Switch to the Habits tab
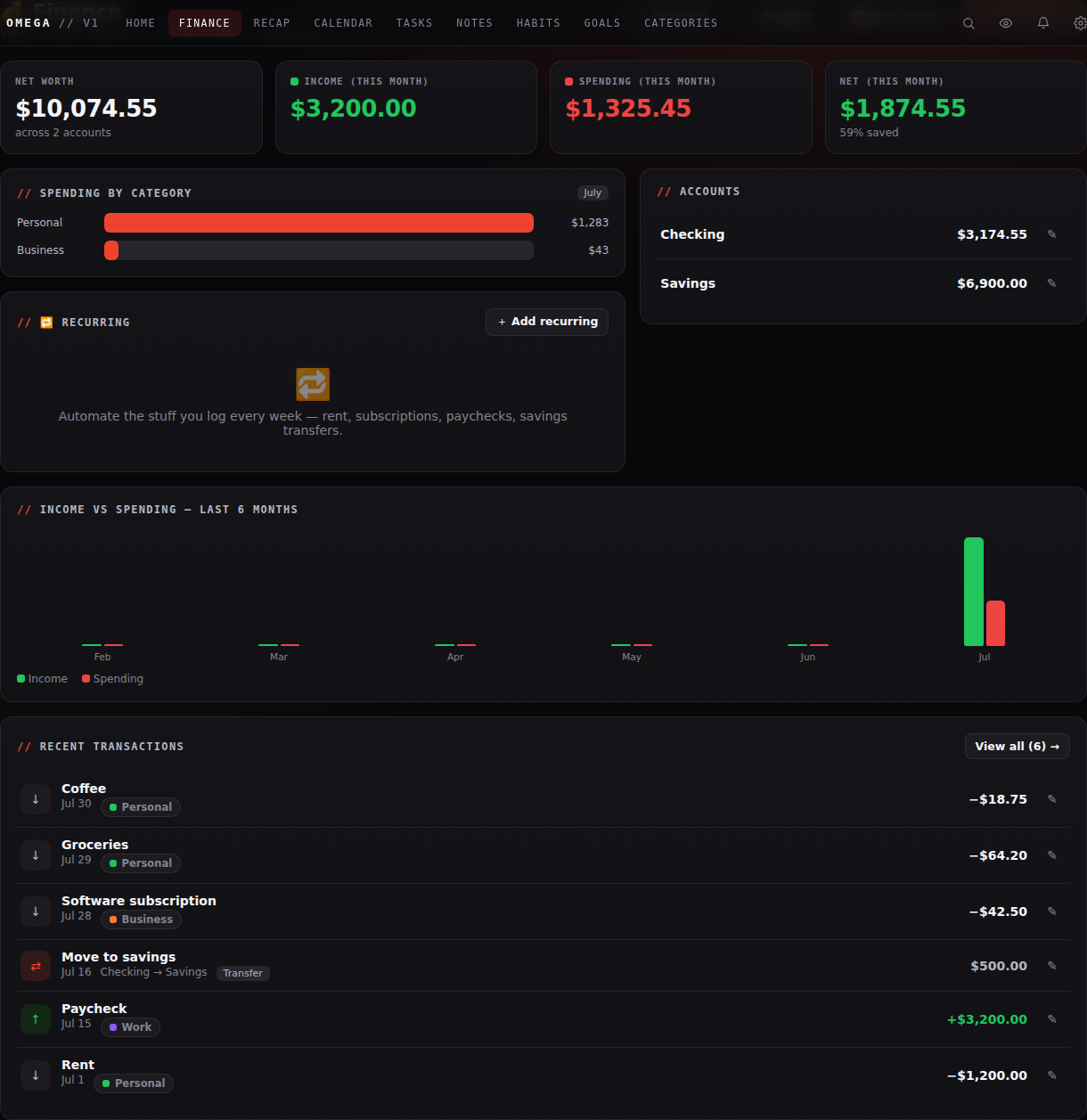This screenshot has height=1120, width=1087. pyautogui.click(x=538, y=23)
